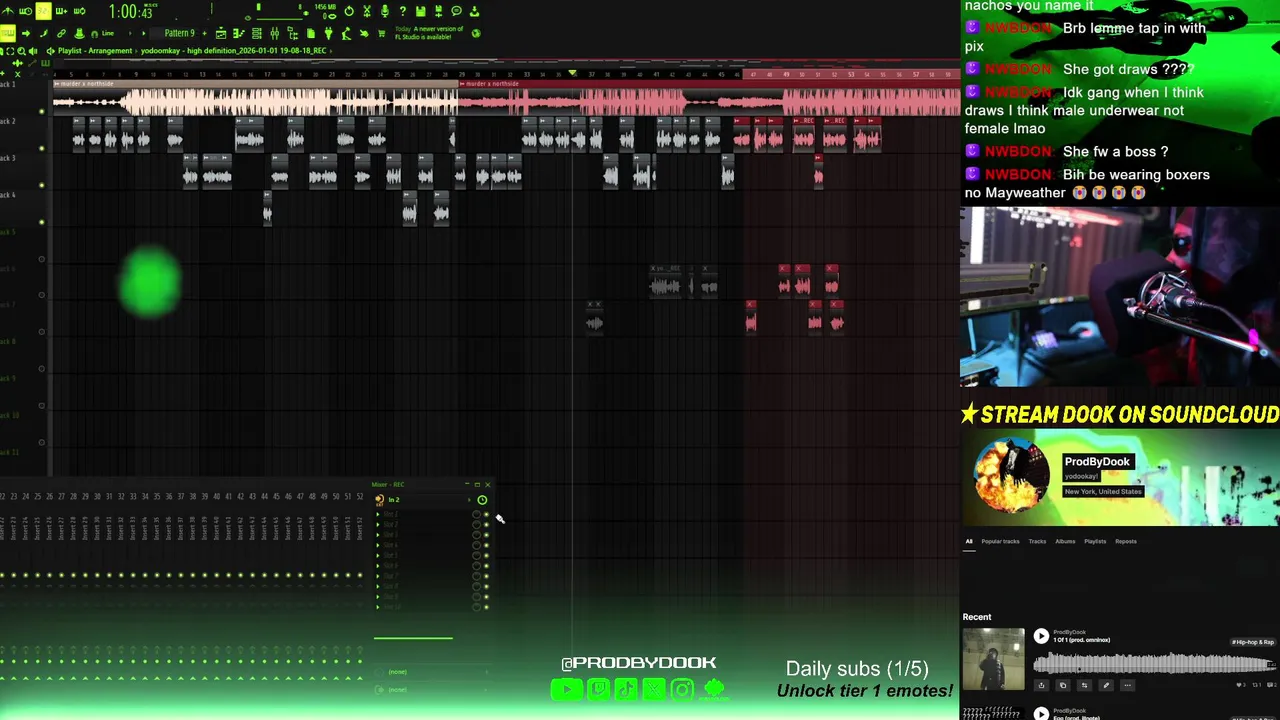Select the All tab on SoundCloud
The image size is (1280, 720).
point(968,541)
